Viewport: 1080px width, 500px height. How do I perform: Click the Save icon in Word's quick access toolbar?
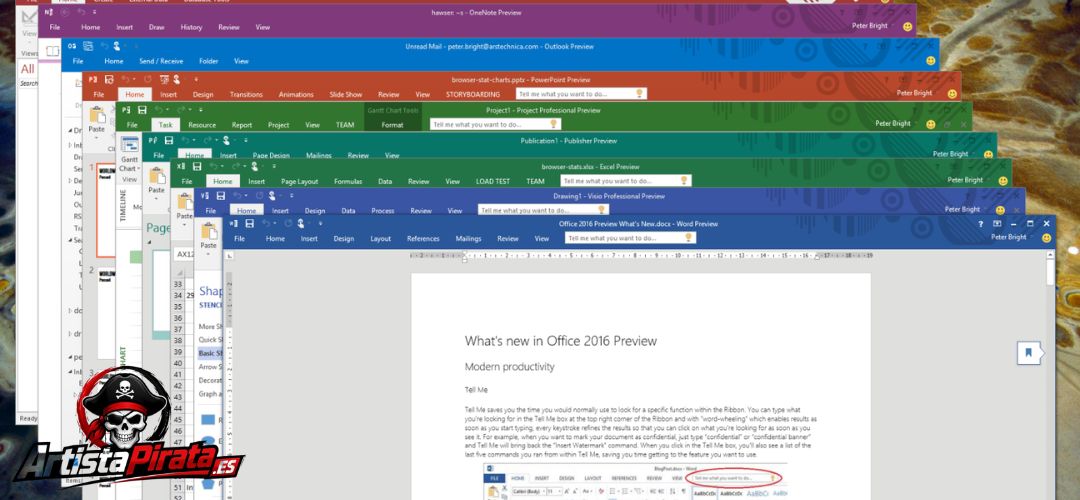(249, 224)
